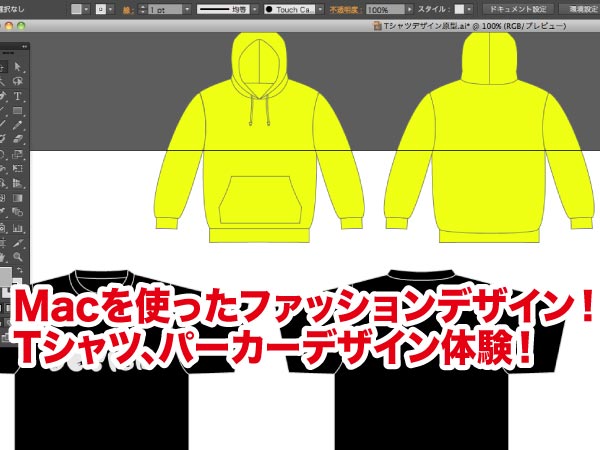Select the yellow hoodie back view
The height and width of the screenshot is (450, 600).
coord(489,138)
